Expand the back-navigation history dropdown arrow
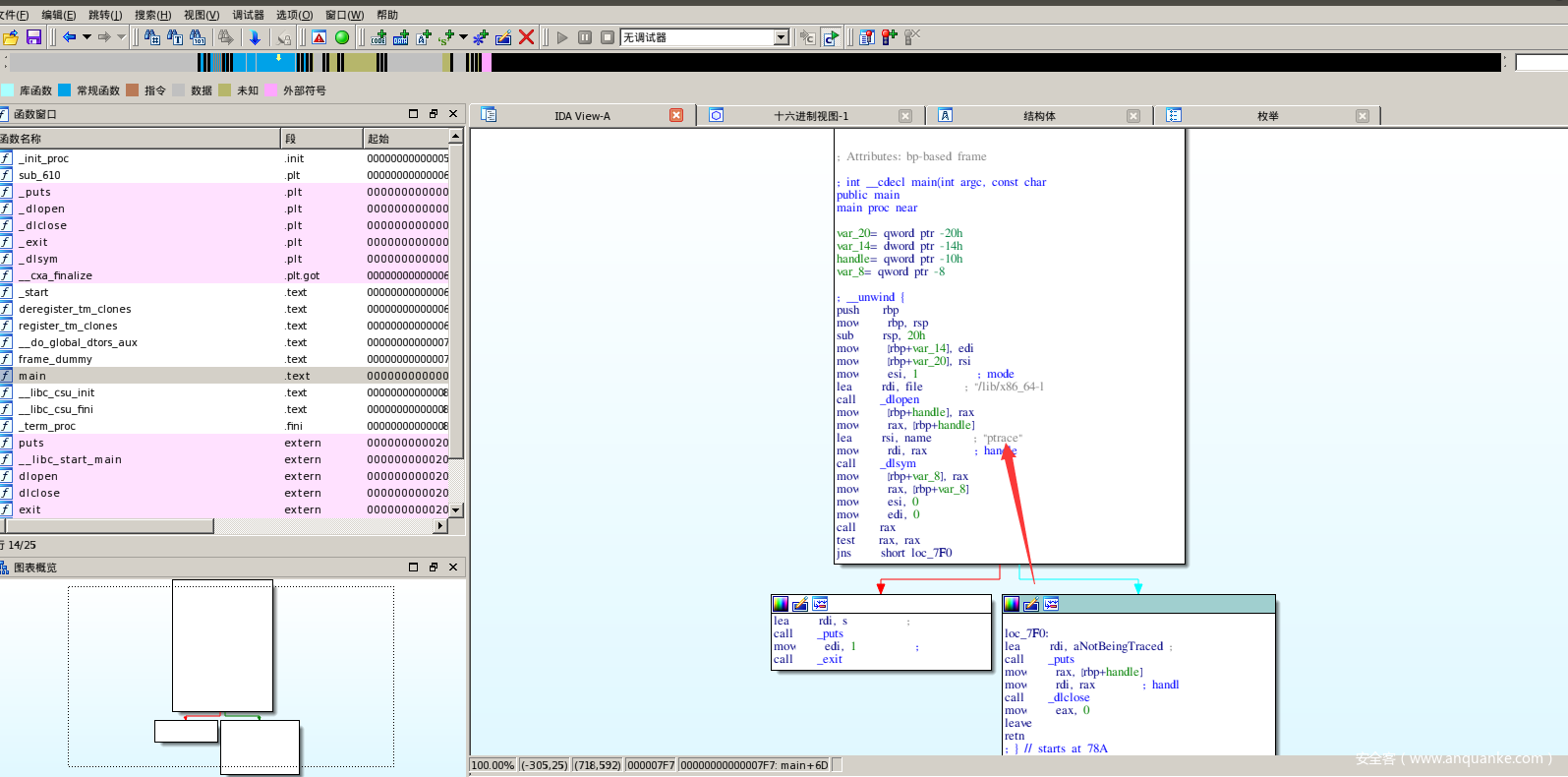Image resolution: width=1568 pixels, height=777 pixels. (x=87, y=37)
